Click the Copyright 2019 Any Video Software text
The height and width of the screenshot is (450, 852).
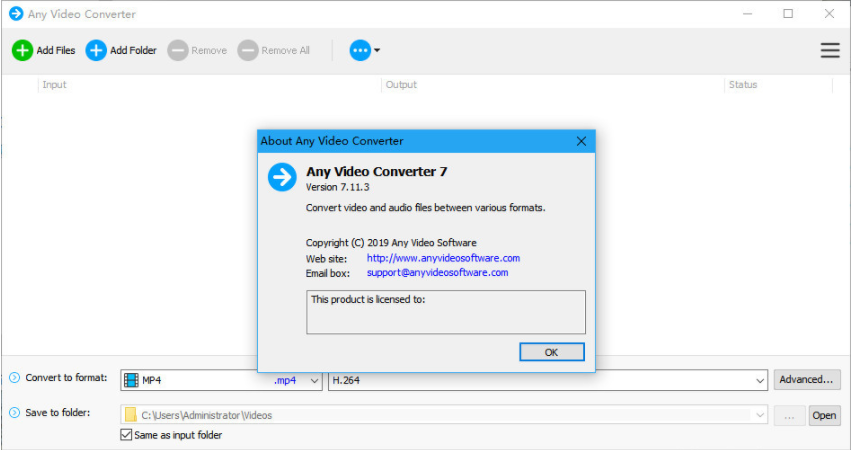391,243
